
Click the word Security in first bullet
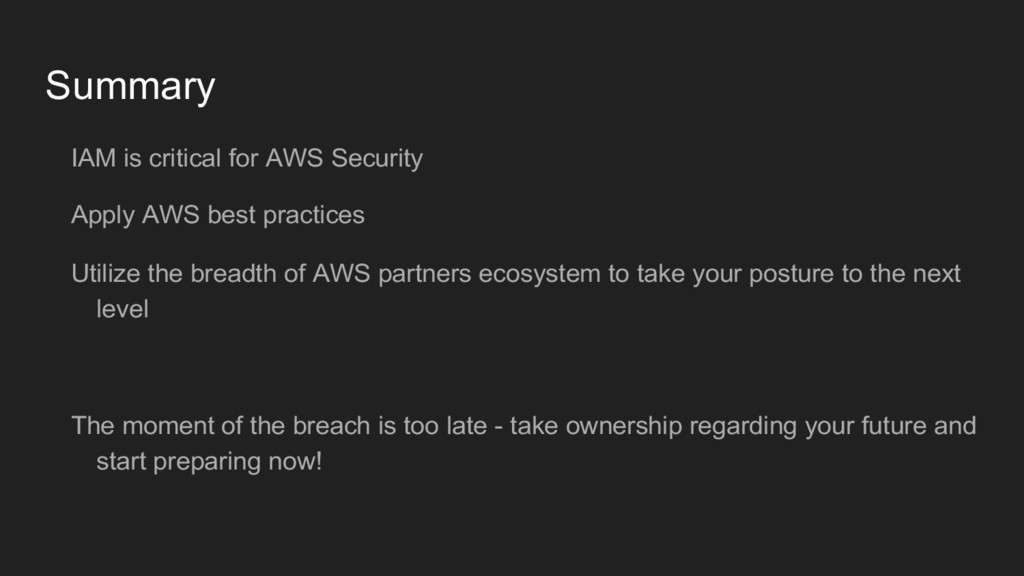pyautogui.click(x=377, y=159)
